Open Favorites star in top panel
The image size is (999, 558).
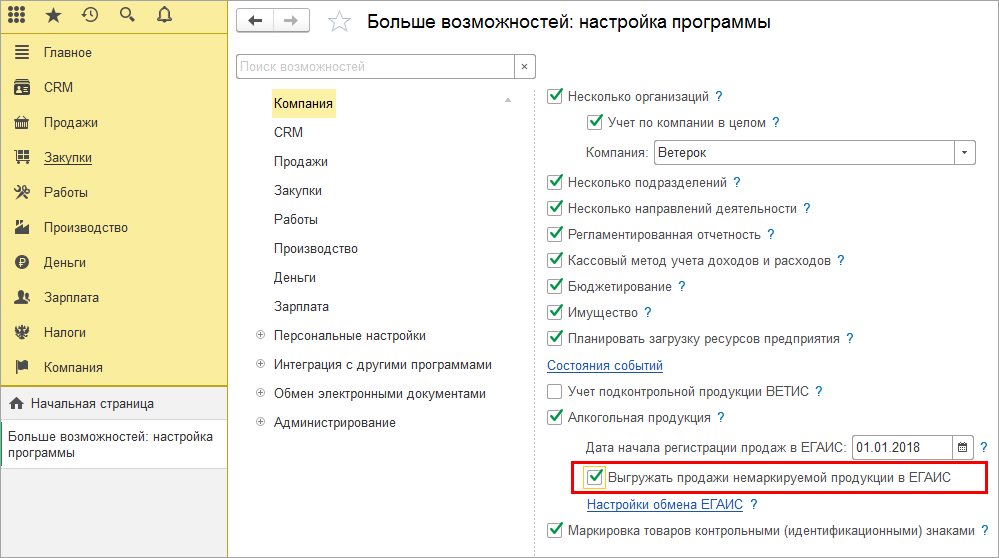click(54, 15)
